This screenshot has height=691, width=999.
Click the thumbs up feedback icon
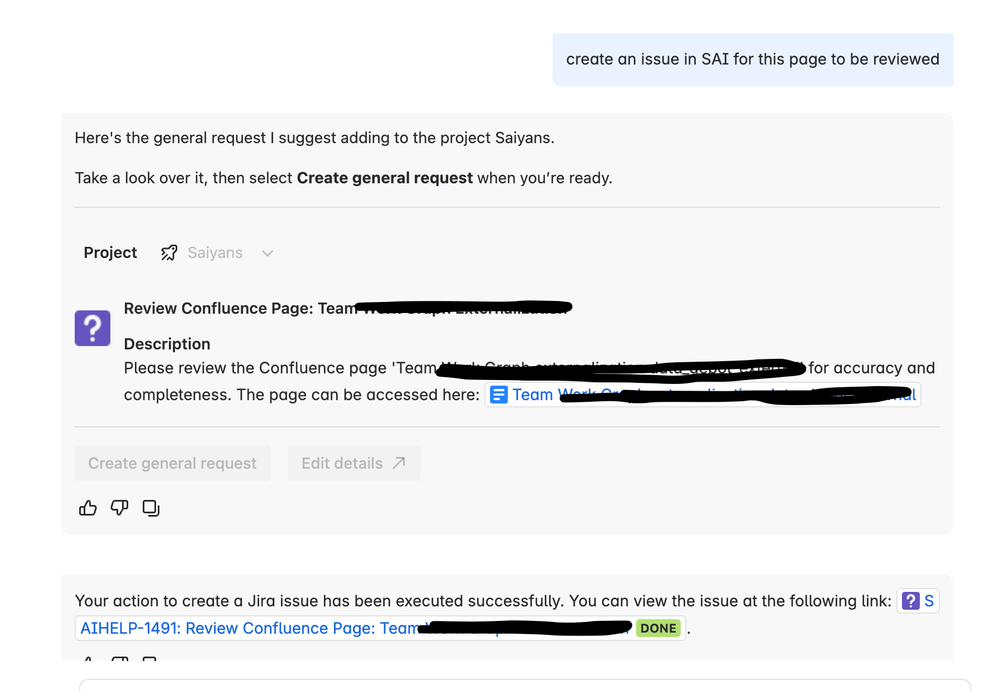[88, 508]
